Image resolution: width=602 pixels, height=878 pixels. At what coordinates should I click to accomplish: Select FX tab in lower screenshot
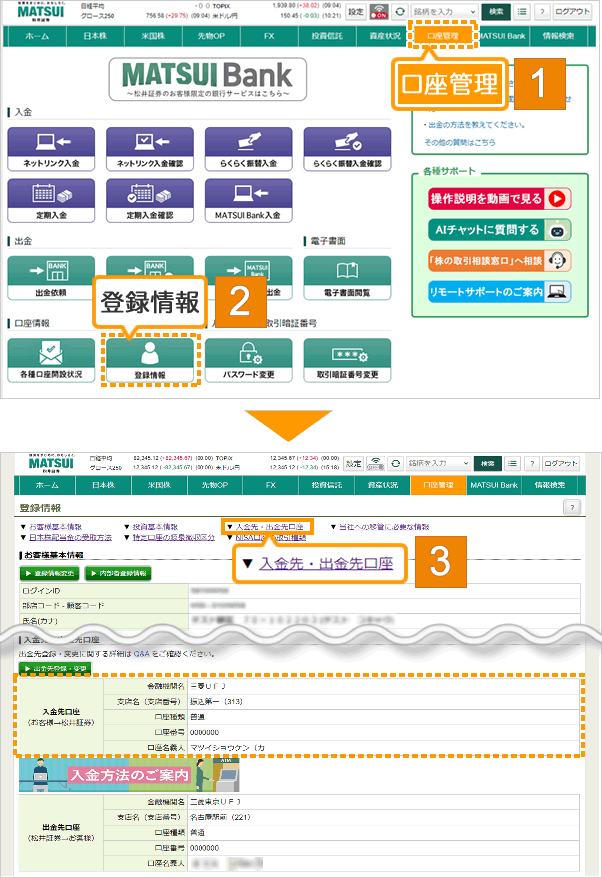271,485
